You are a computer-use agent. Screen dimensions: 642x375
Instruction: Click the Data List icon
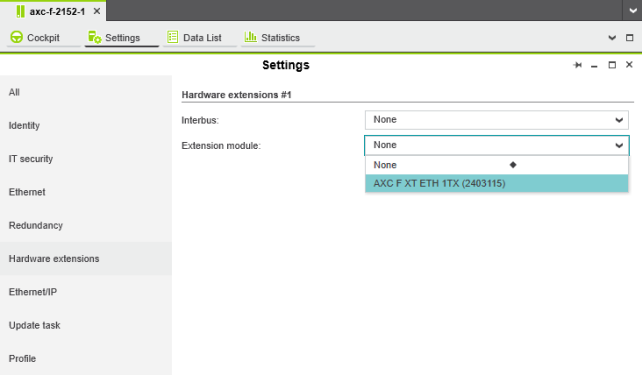click(172, 37)
